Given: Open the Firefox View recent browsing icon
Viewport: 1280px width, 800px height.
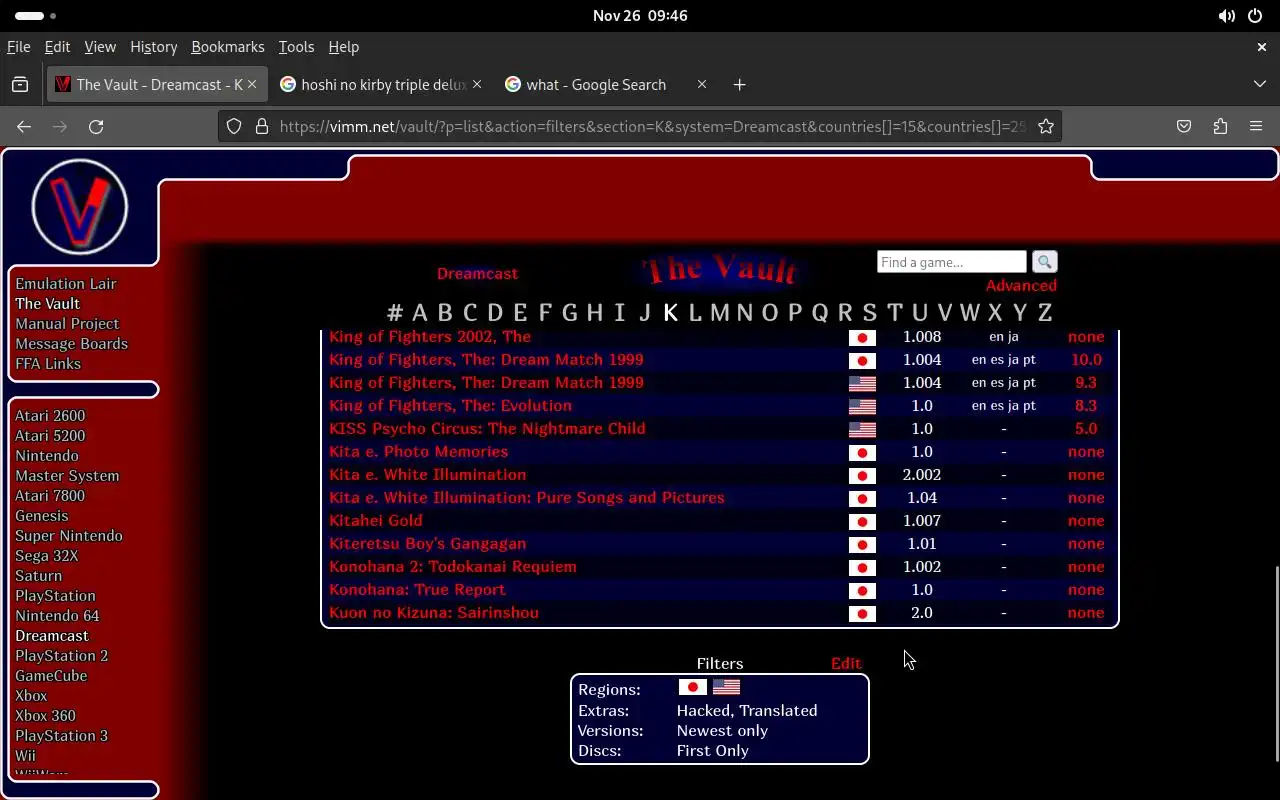Looking at the screenshot, I should tap(20, 85).
